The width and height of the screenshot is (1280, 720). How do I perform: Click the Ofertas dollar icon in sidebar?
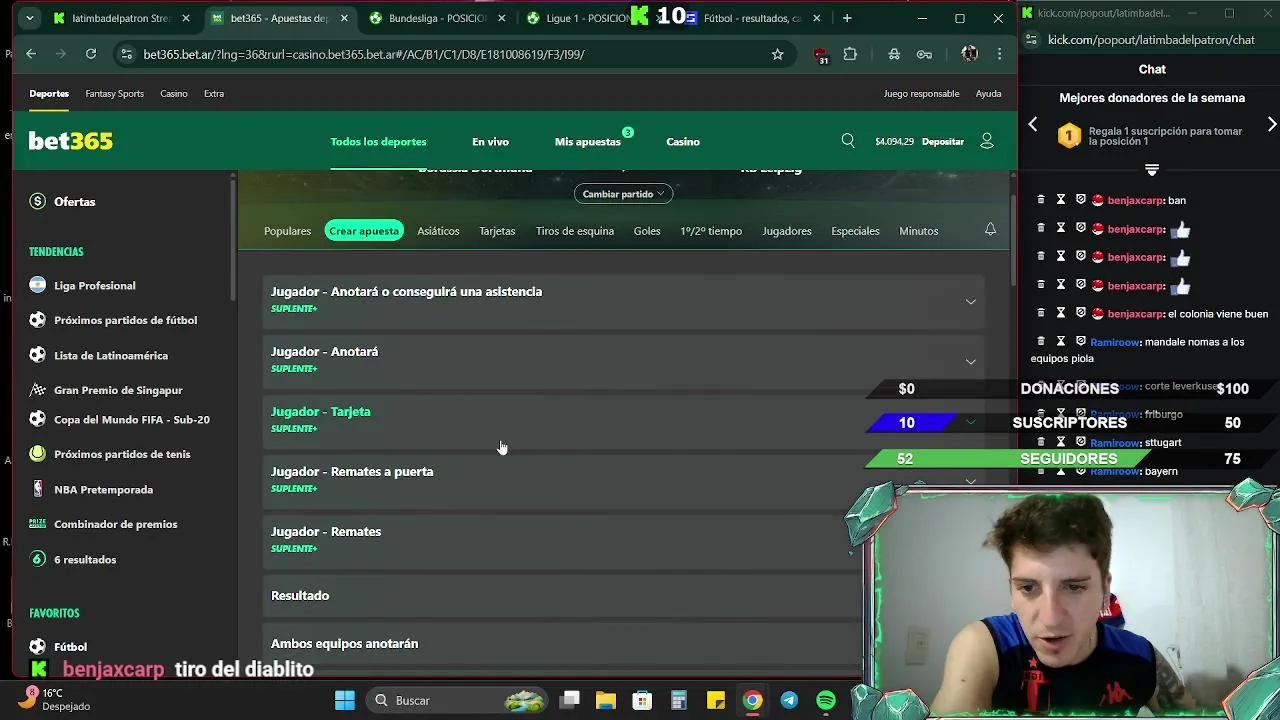38,201
